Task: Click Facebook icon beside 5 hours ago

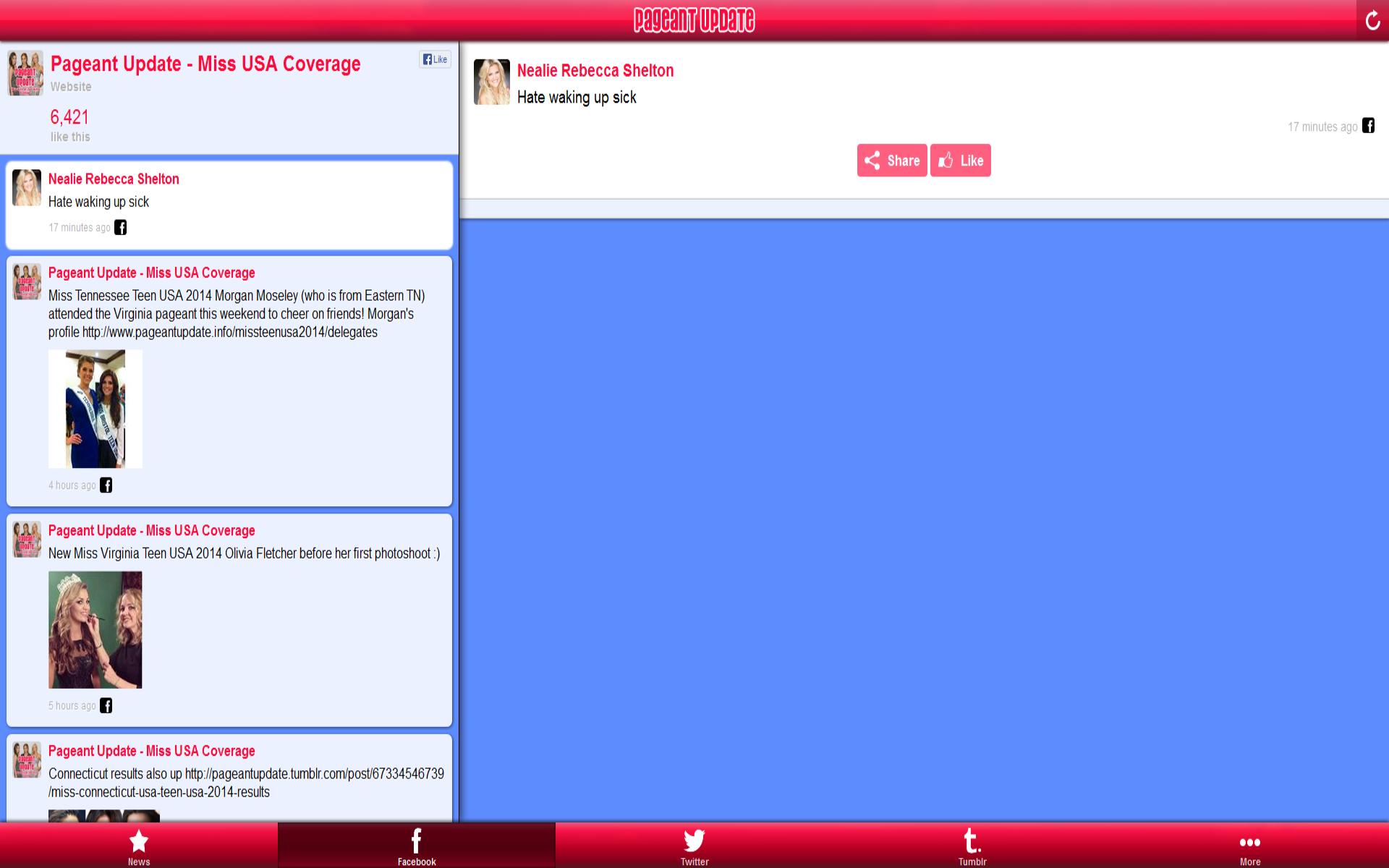Action: (x=106, y=706)
